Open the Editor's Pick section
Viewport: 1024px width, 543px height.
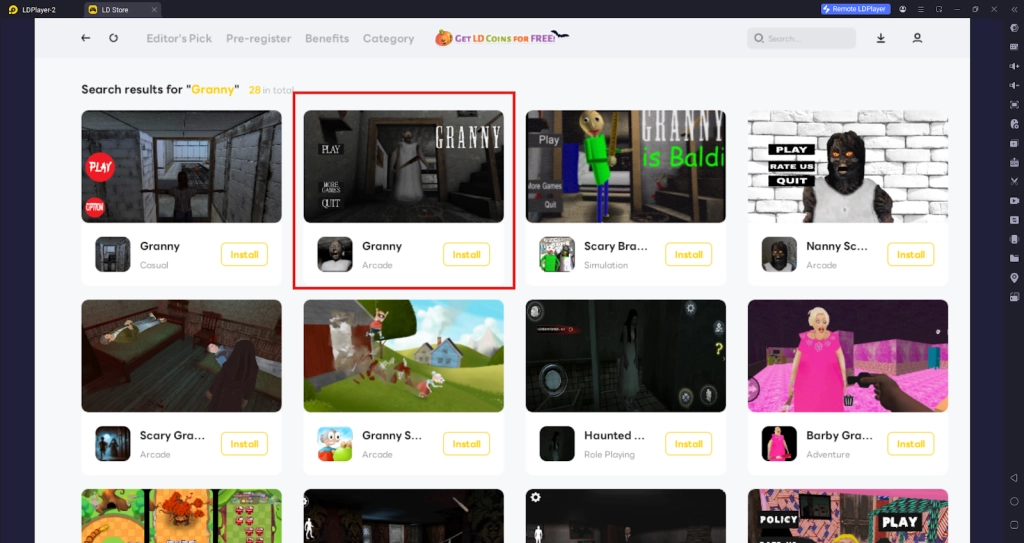point(179,39)
